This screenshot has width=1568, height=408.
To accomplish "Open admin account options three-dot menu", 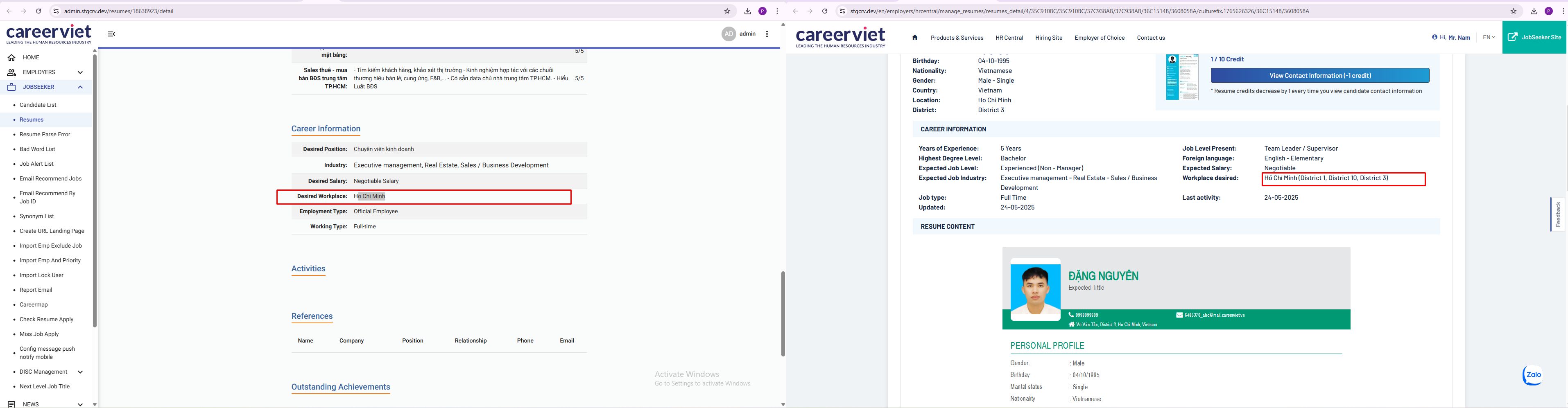I will click(x=767, y=34).
